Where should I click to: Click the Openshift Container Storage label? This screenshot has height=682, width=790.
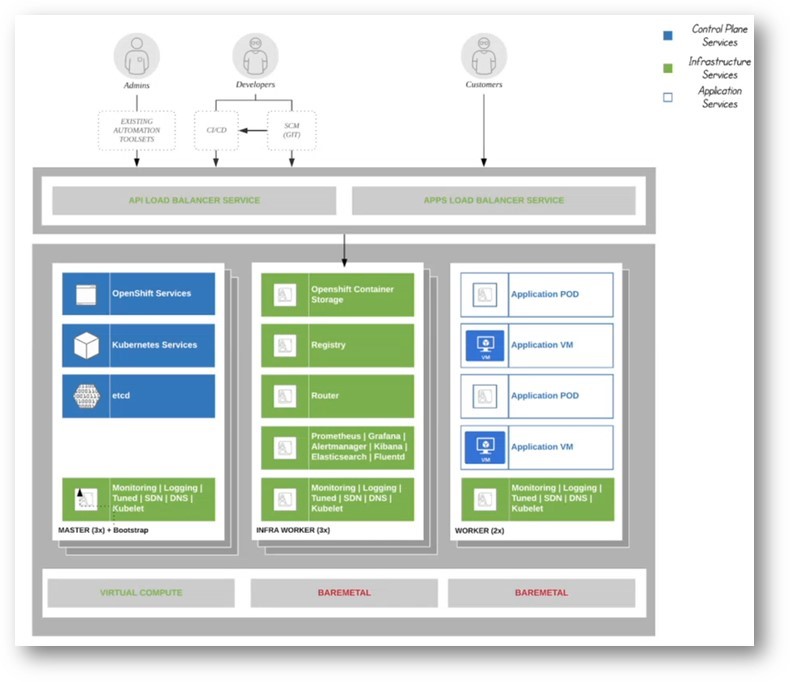(352, 294)
